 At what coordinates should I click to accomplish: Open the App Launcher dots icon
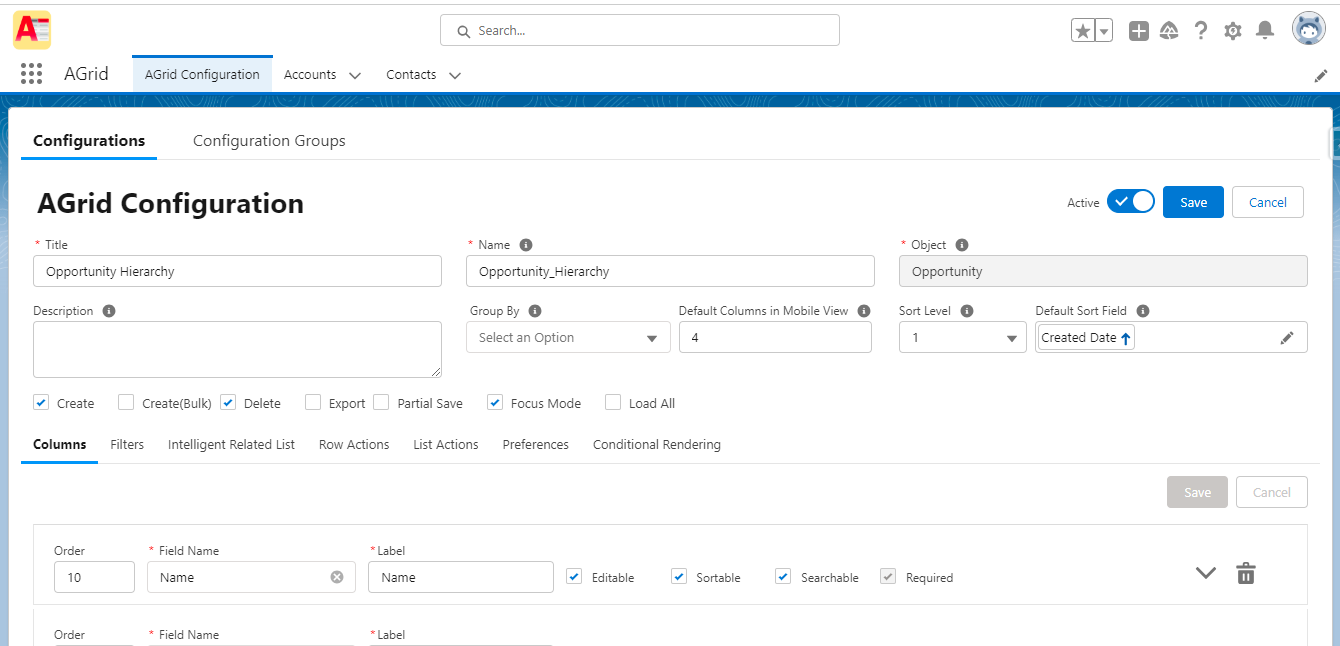point(31,74)
